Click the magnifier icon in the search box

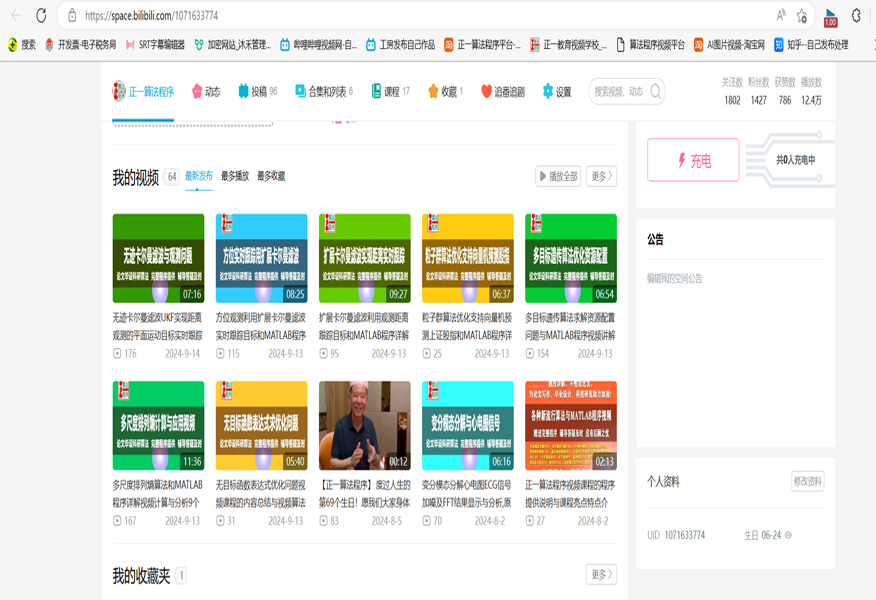tap(655, 91)
